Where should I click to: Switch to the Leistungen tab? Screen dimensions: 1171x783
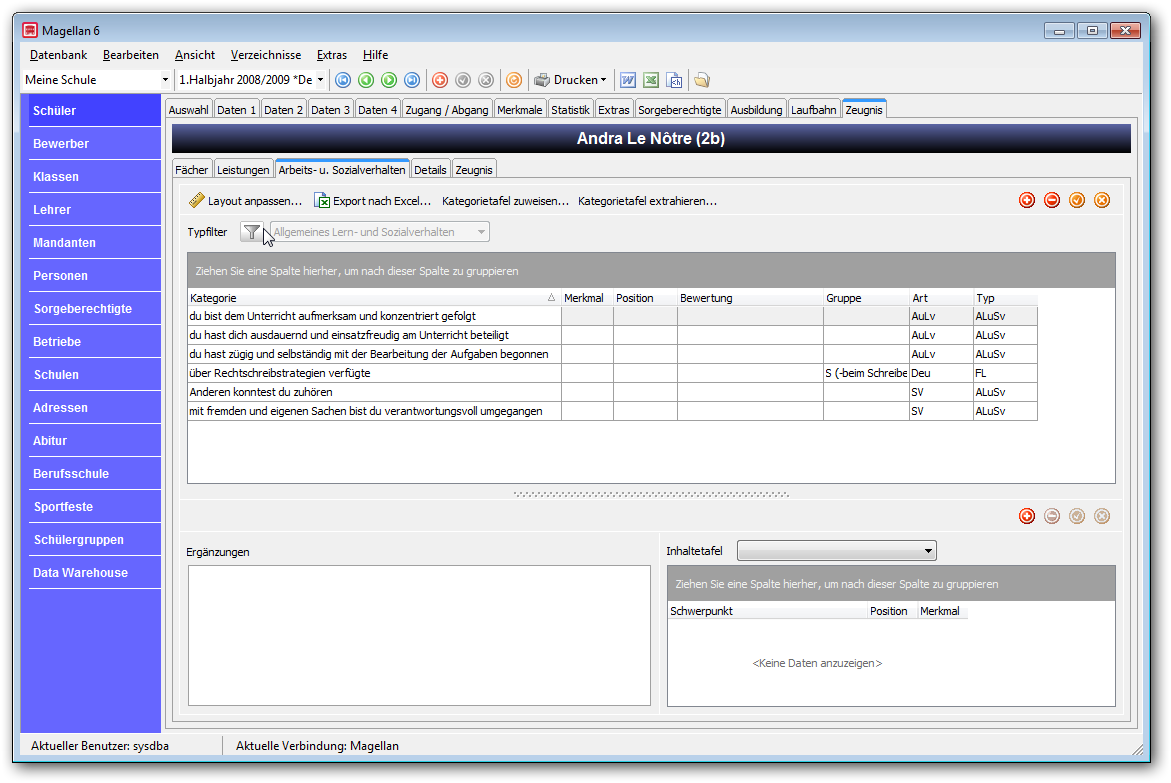(x=243, y=170)
